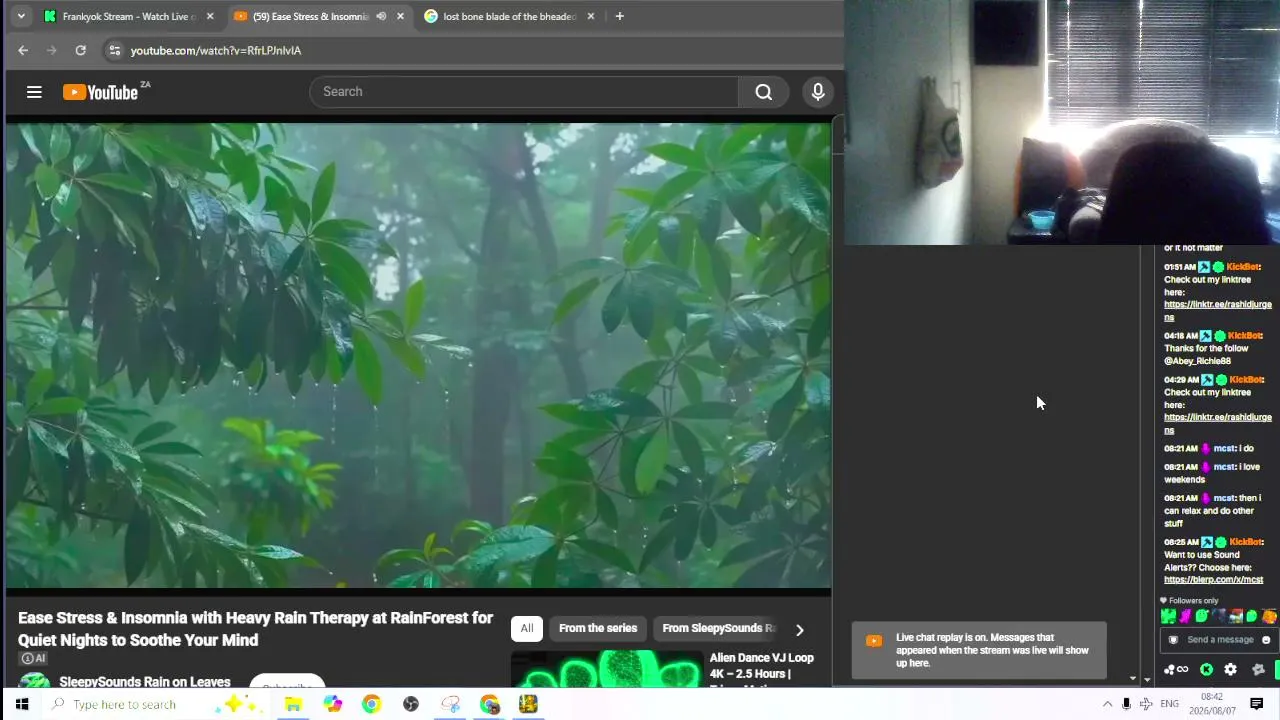Close the Ease Stress & Insomnia tab

[400, 16]
